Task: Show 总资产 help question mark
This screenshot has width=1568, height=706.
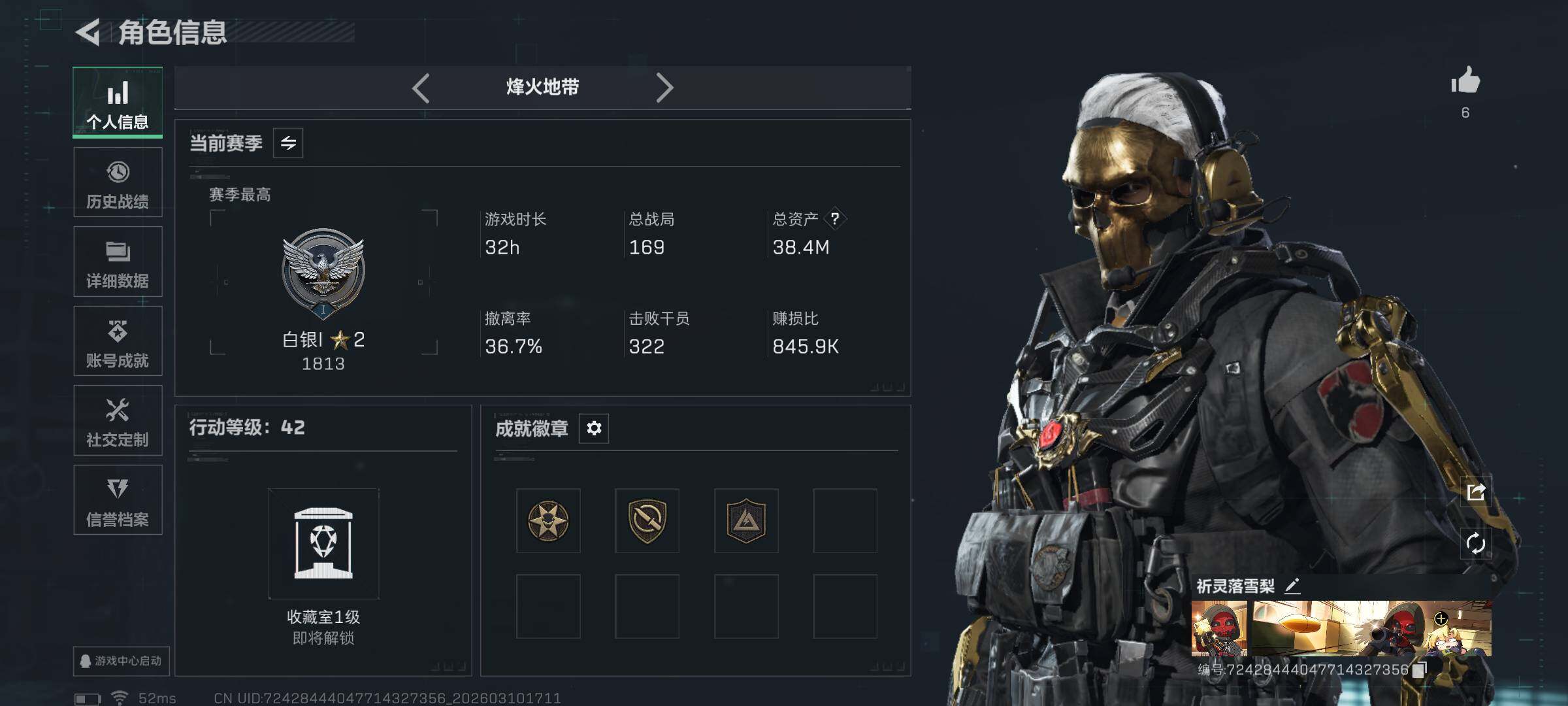Action: (834, 219)
